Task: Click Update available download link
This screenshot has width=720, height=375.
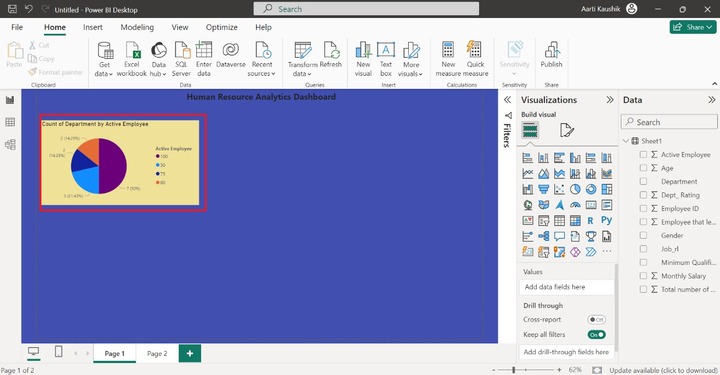Action: [663, 370]
